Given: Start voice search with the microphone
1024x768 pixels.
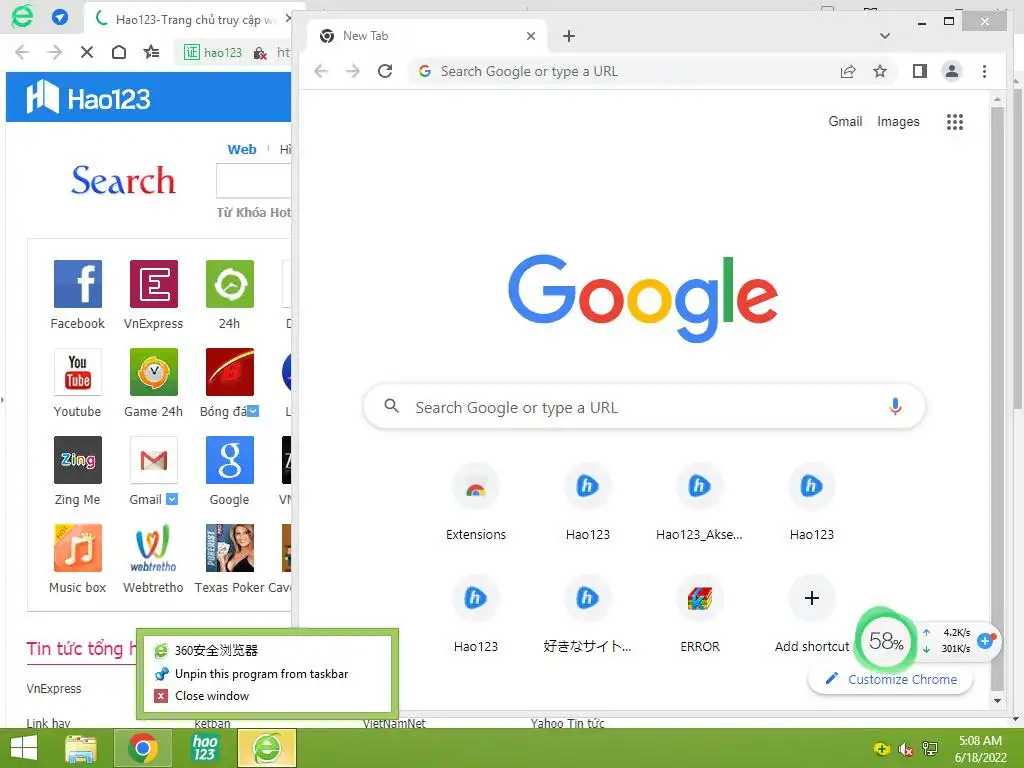Looking at the screenshot, I should click(895, 407).
